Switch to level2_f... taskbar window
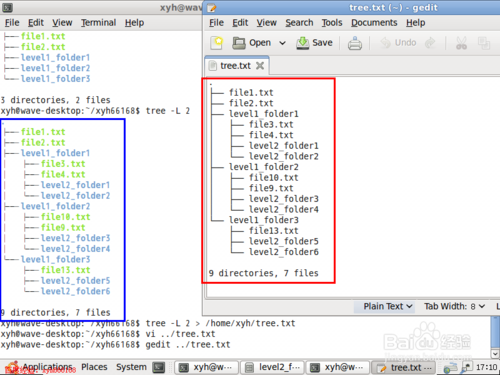 [273, 367]
